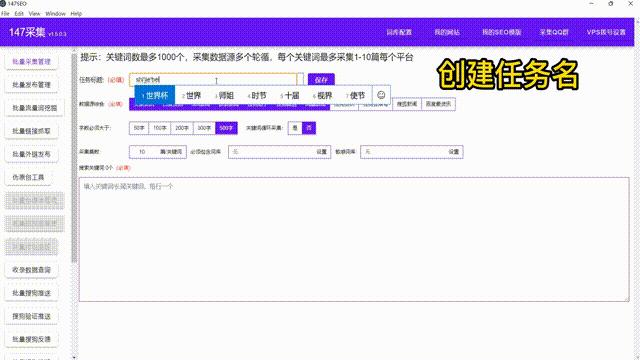Open the View menu
The image size is (640, 360).
34,13
